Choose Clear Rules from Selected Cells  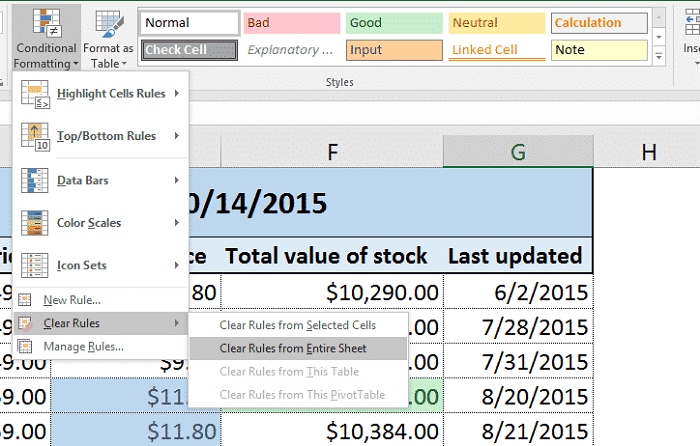[297, 325]
